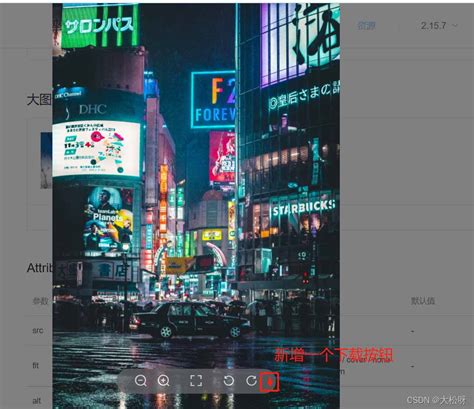Rotate the image clockwise

251,381
